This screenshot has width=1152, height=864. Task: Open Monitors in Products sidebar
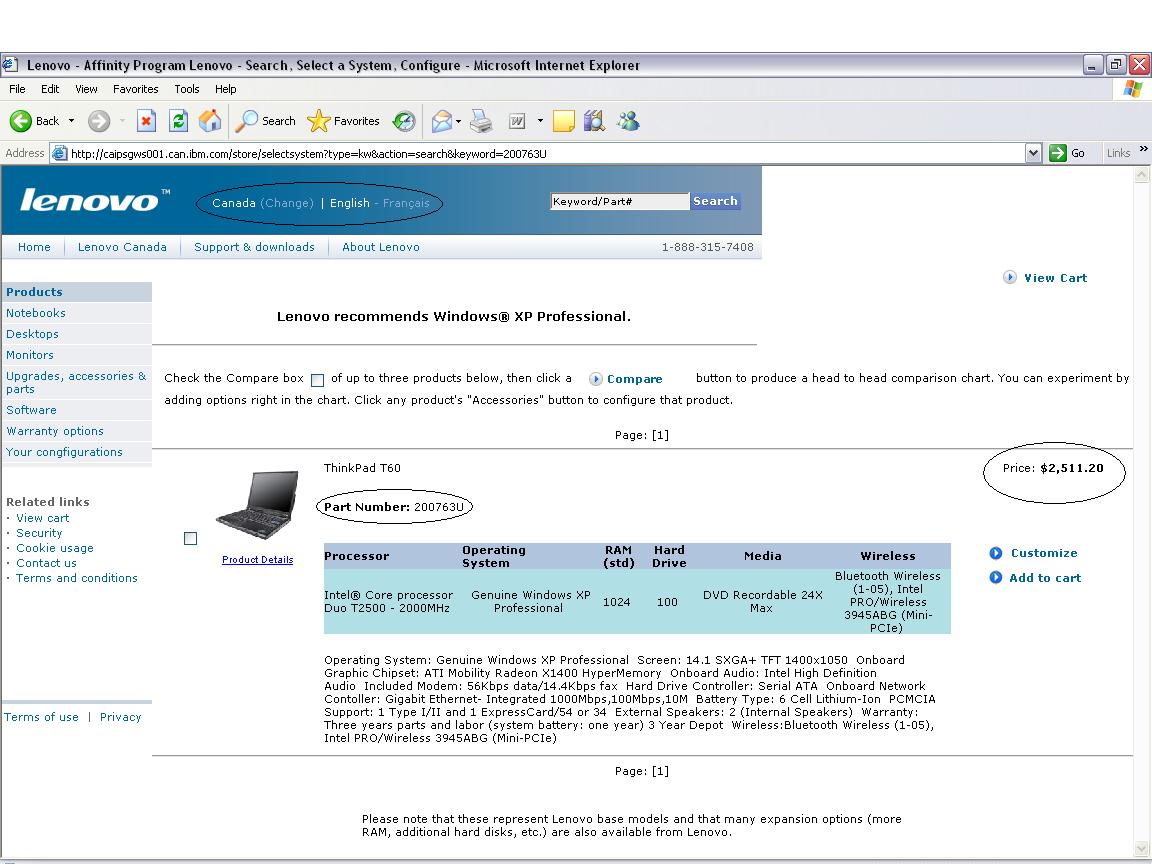tap(30, 355)
